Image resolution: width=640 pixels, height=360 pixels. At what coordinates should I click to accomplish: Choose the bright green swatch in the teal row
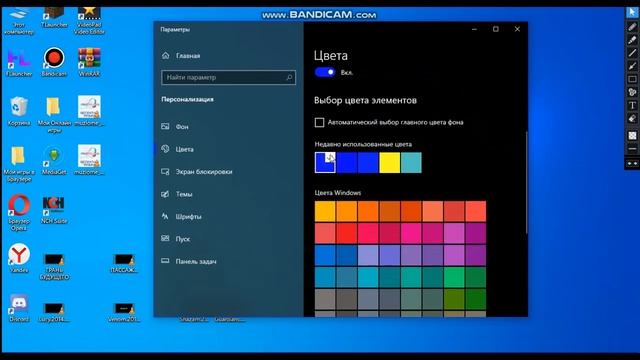click(454, 277)
